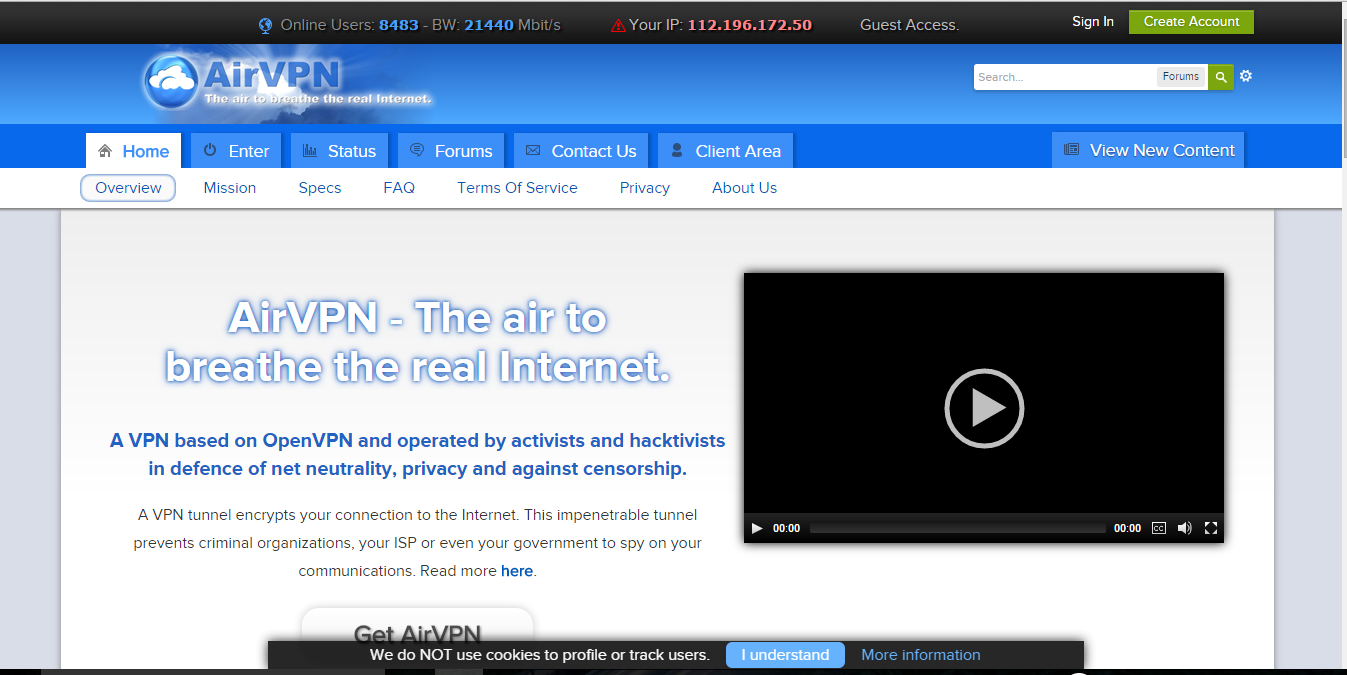Screen dimensions: 1347x675
Task: Select the Mission submenu item
Action: (230, 188)
